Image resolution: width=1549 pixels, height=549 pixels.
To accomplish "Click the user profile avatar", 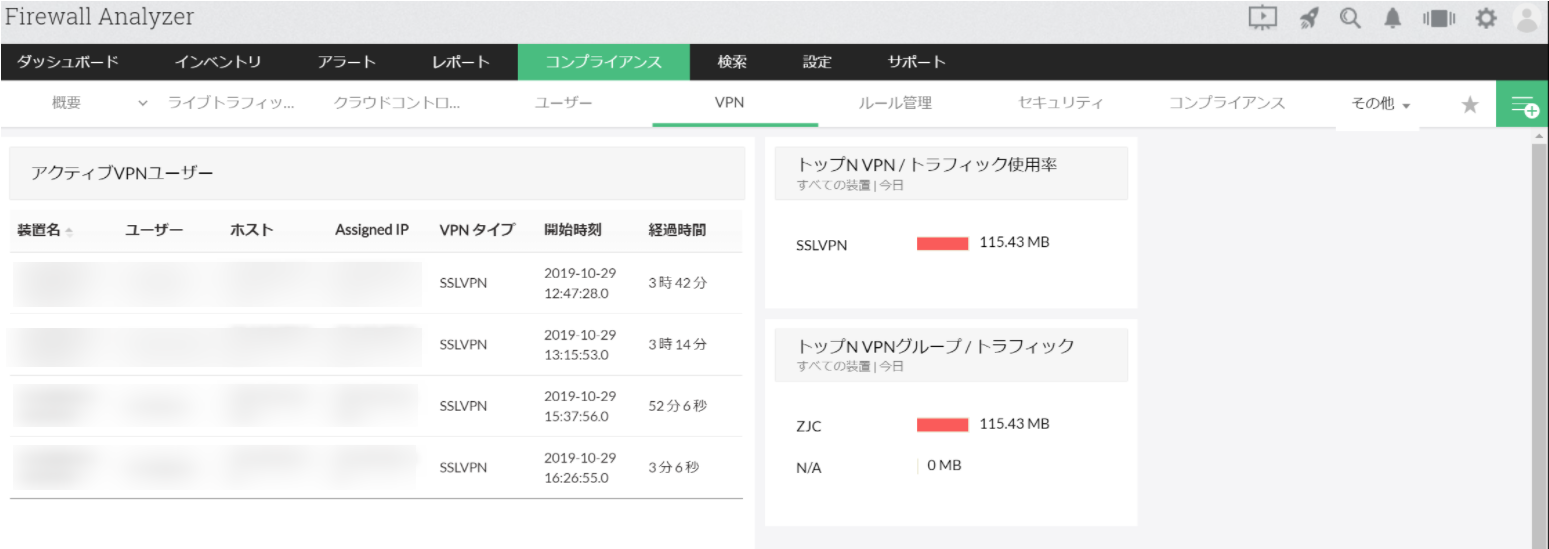I will [x=1527, y=18].
